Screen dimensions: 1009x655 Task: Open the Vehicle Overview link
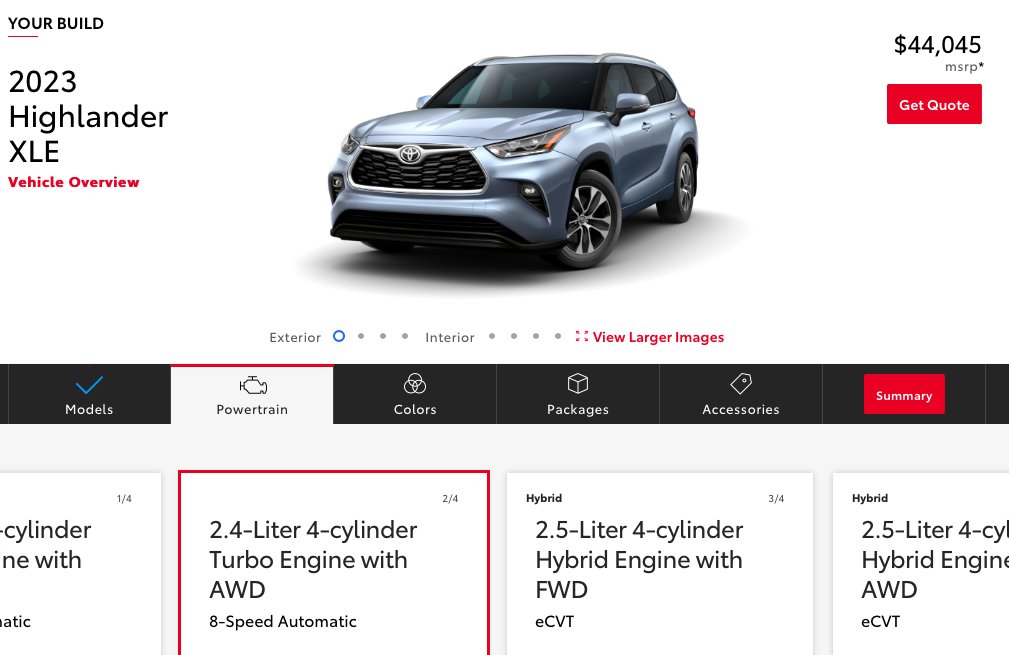(73, 182)
